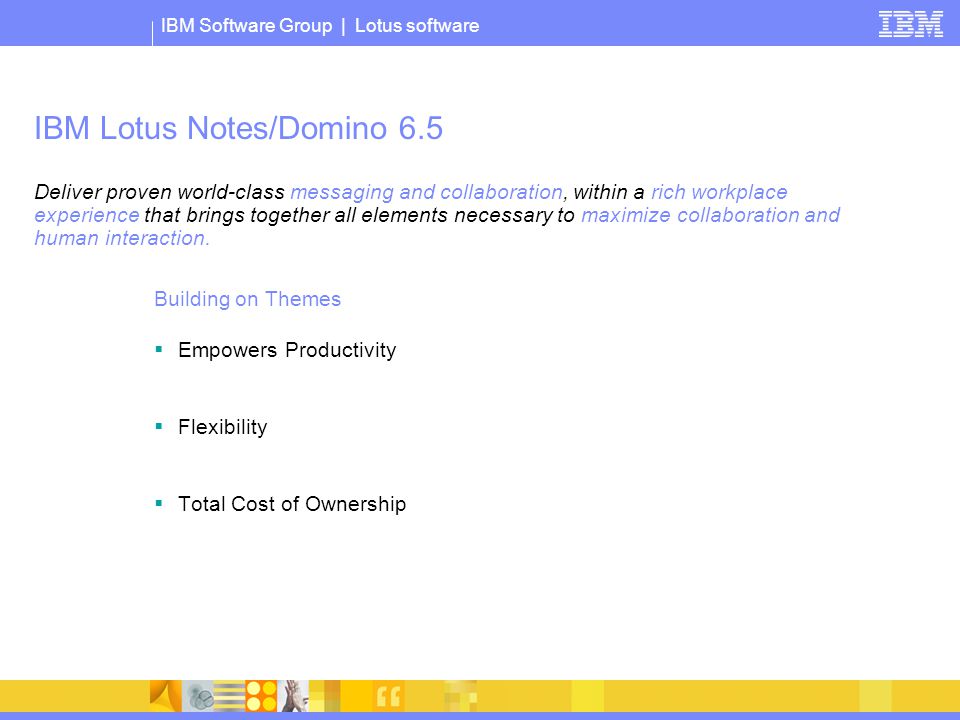Click the bullet marker beside 'Flexibility'
Image resolution: width=960 pixels, height=720 pixels.
point(159,426)
